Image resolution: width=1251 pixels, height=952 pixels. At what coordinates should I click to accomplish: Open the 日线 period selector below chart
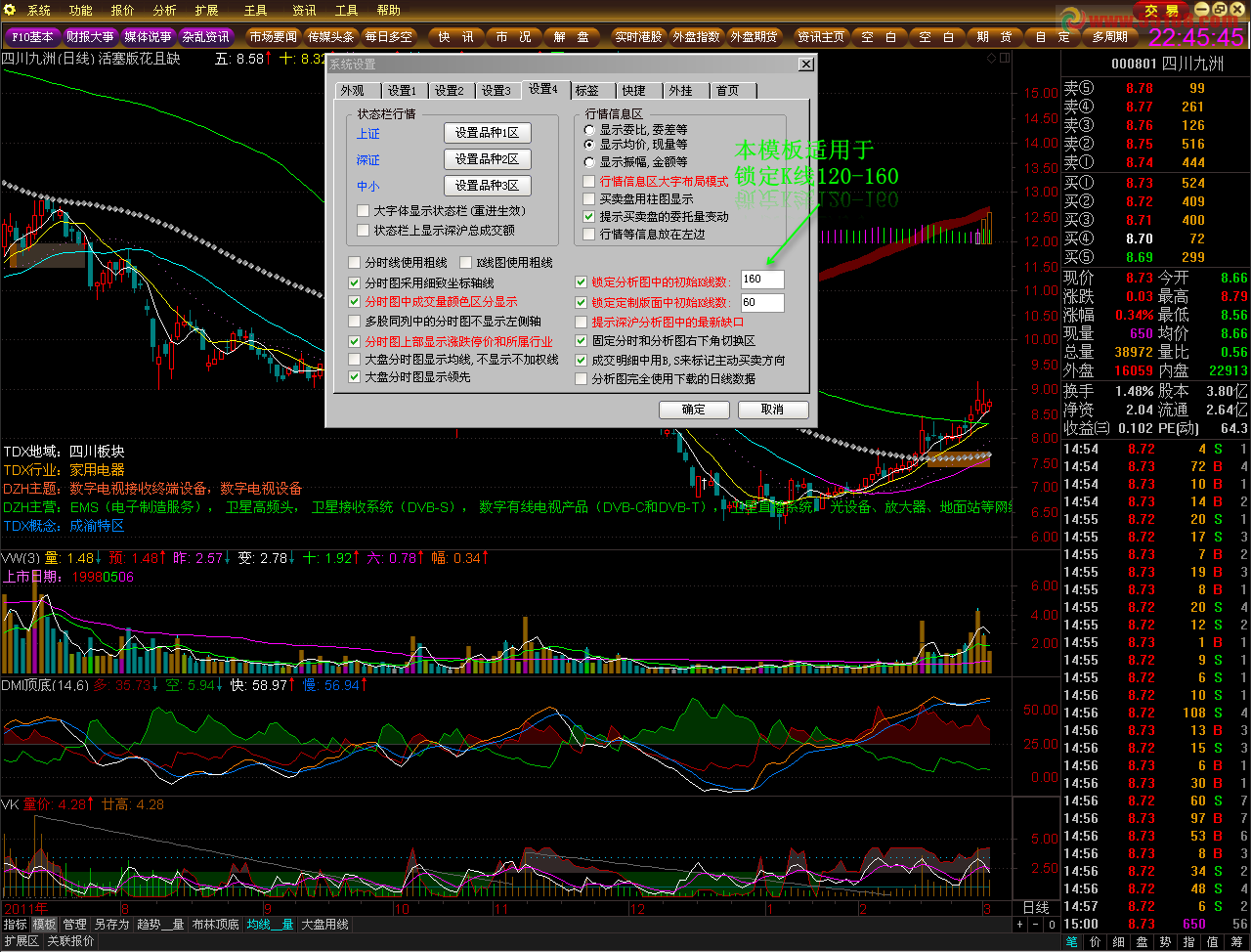[1035, 908]
